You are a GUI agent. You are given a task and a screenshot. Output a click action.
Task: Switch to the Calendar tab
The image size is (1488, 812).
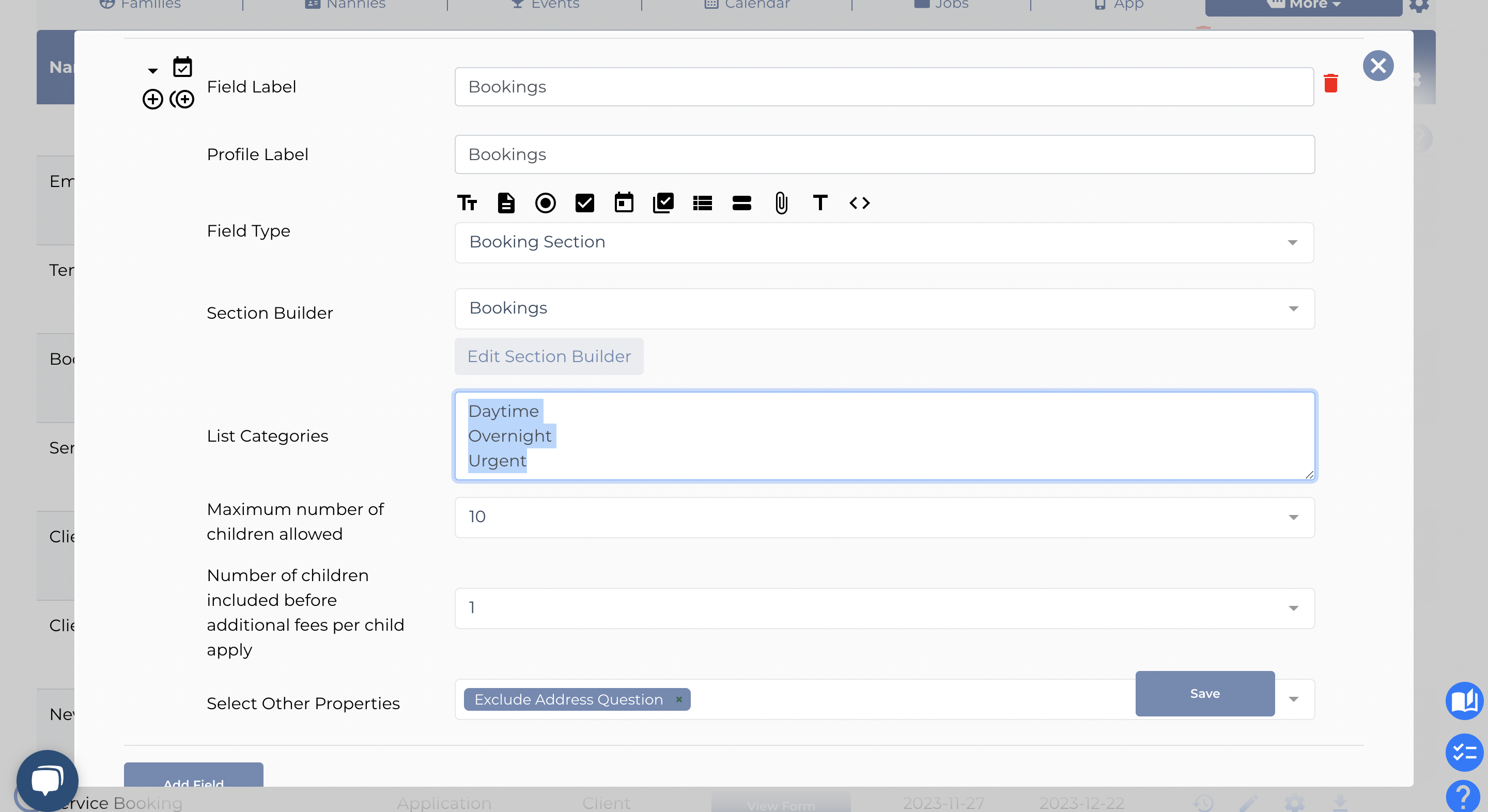[747, 5]
